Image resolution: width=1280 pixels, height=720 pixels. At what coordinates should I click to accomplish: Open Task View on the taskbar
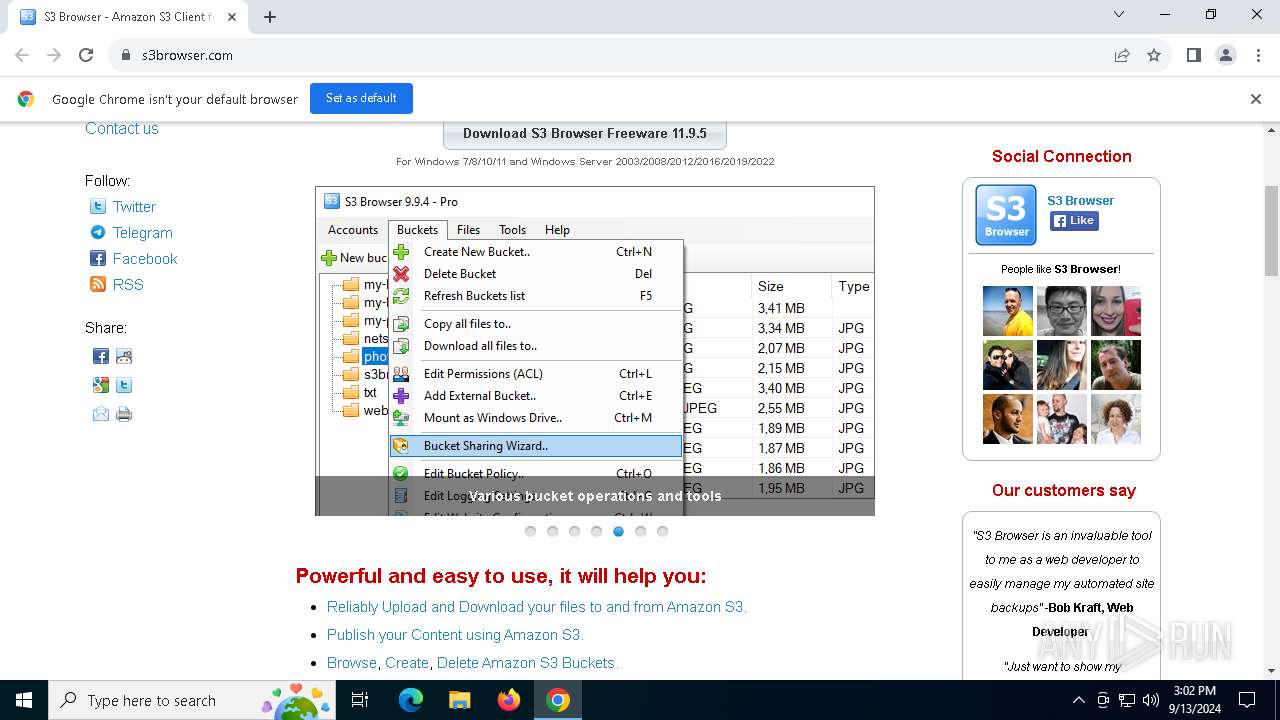[x=360, y=700]
